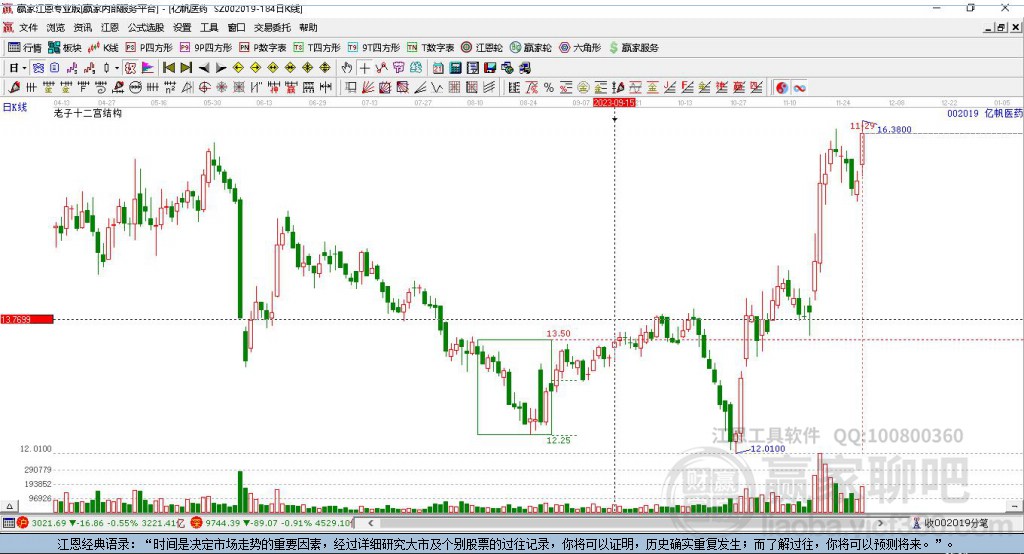
Task: Open the P四方形 tool
Action: tap(148, 48)
